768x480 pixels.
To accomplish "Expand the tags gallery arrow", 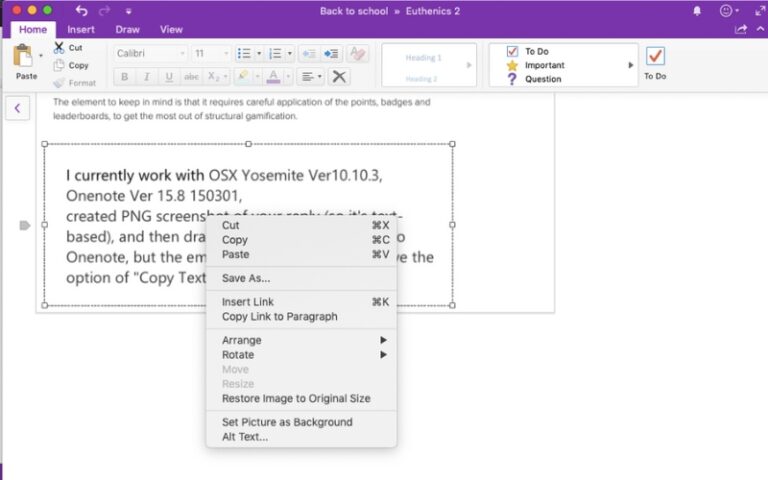I will [x=631, y=65].
